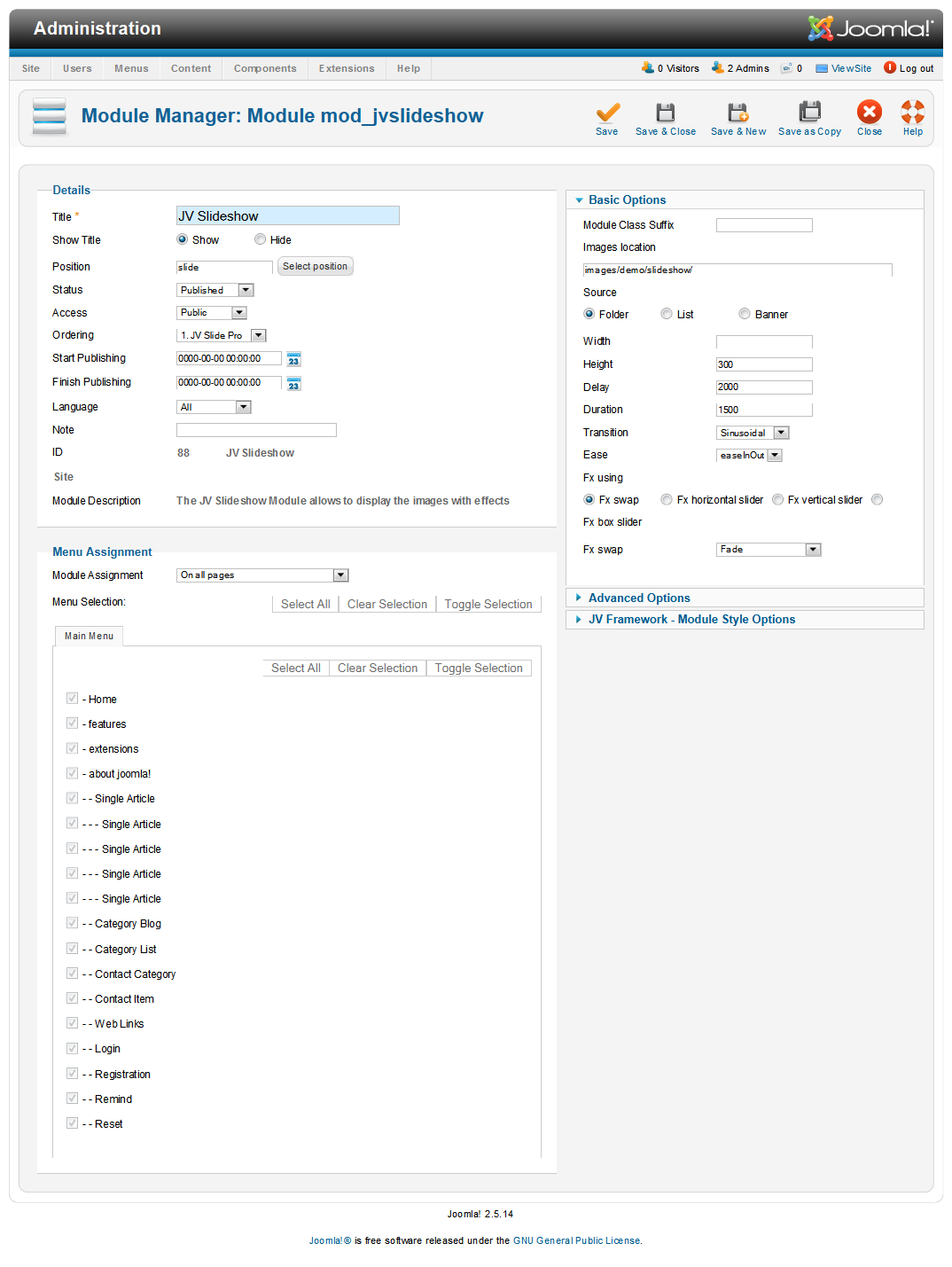The height and width of the screenshot is (1267, 952).
Task: Select Fx vertical slider option
Action: [778, 499]
